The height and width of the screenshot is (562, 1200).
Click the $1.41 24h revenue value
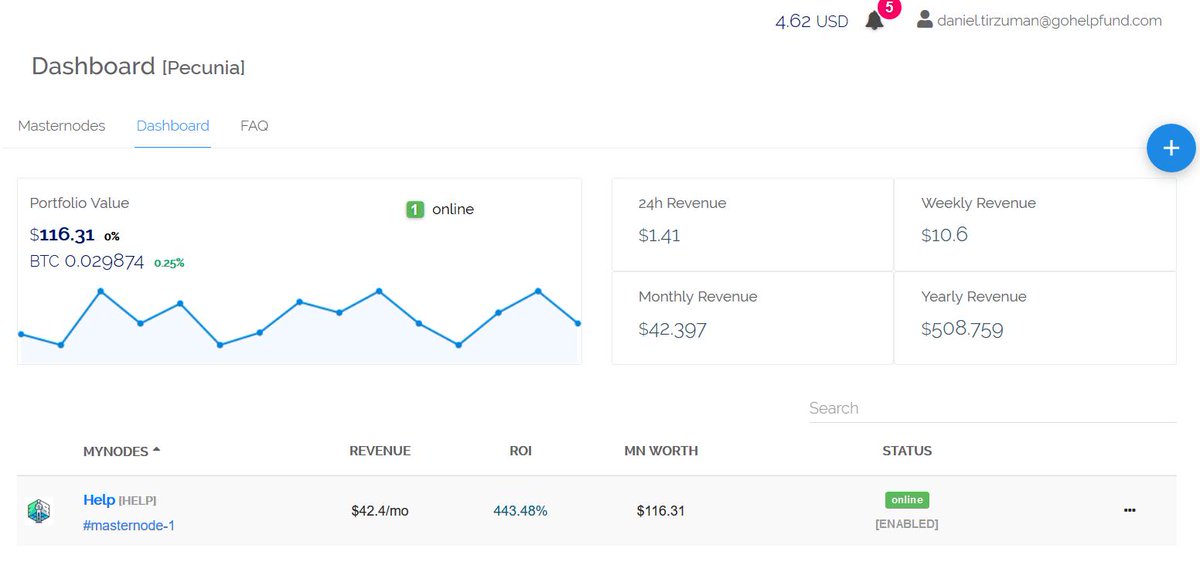[659, 235]
